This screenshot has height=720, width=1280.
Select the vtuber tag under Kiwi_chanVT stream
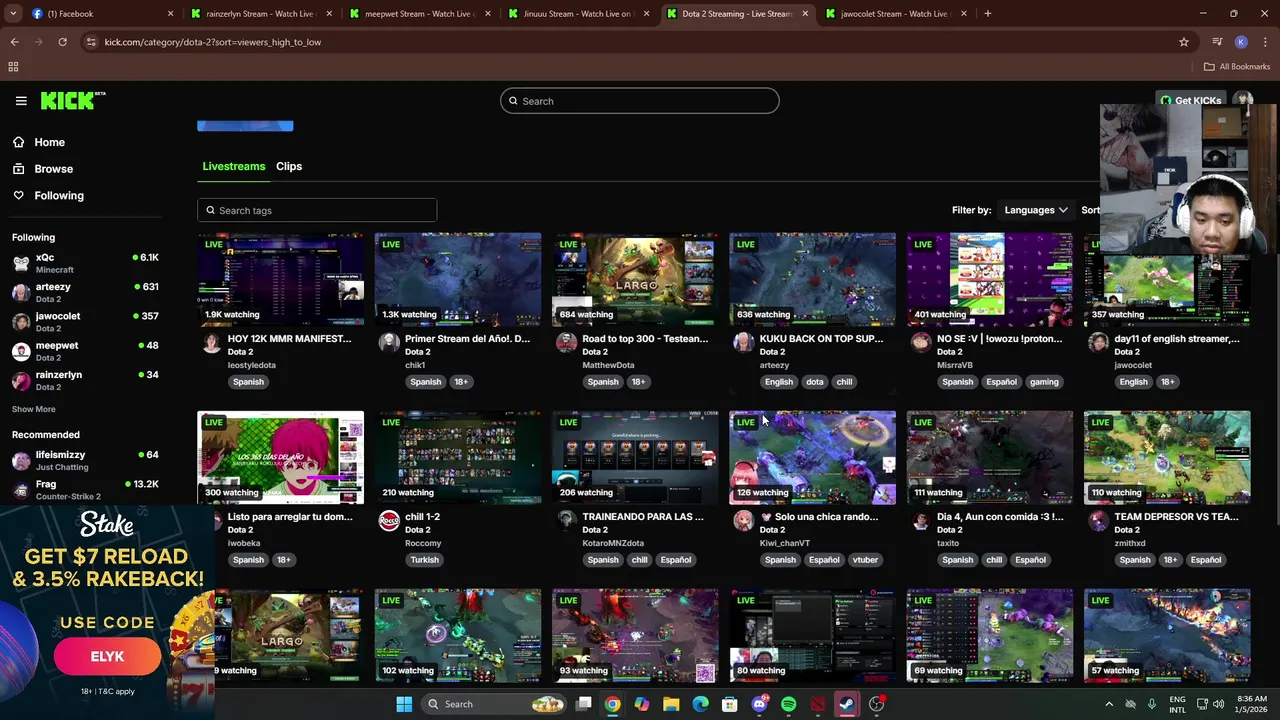865,560
